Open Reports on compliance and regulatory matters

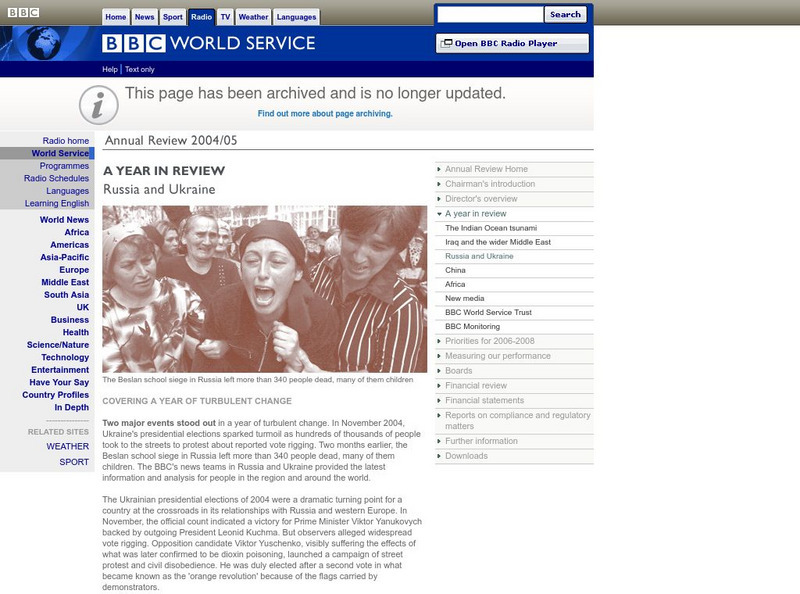tap(518, 420)
